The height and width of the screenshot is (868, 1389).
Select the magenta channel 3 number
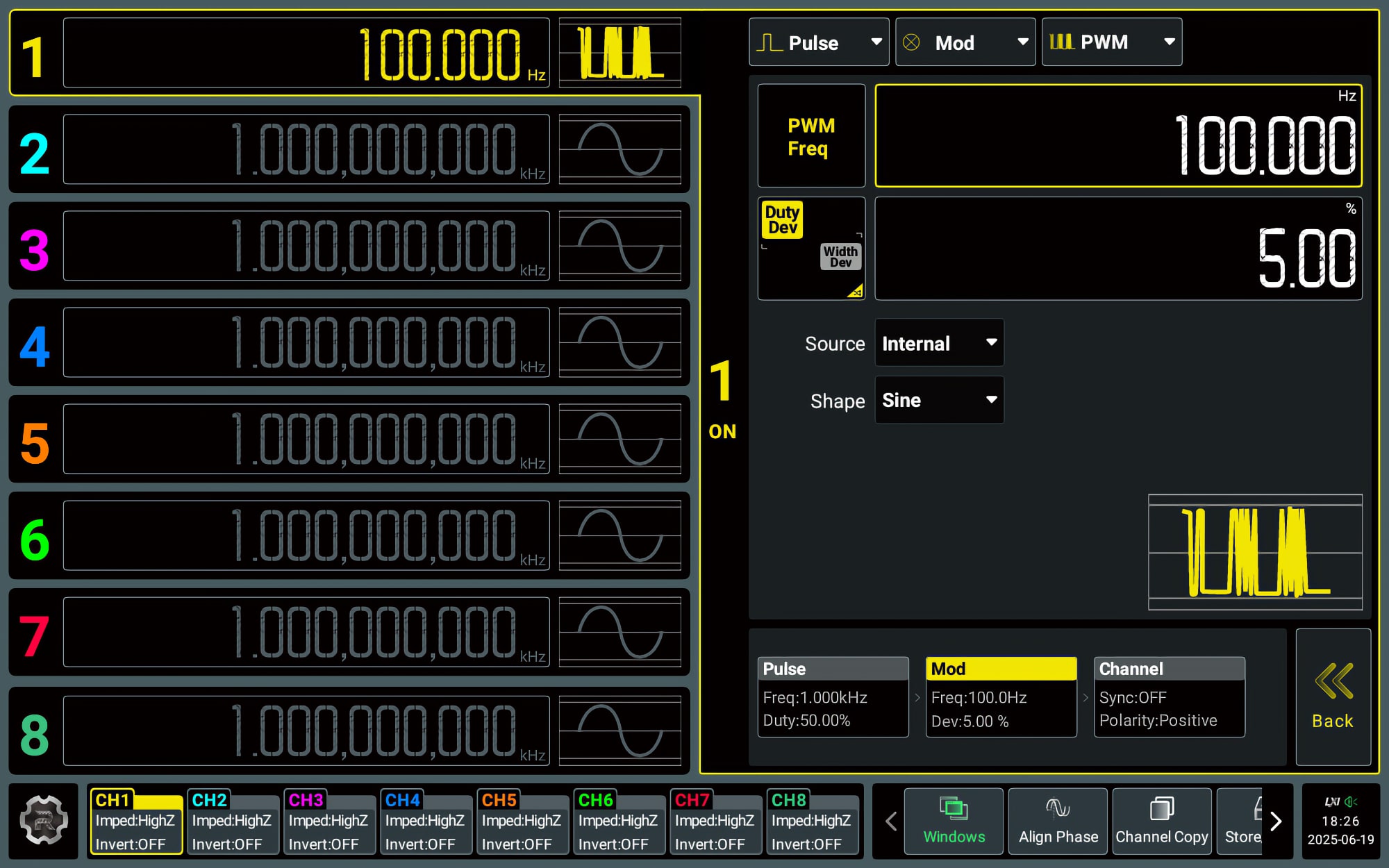pyautogui.click(x=34, y=250)
